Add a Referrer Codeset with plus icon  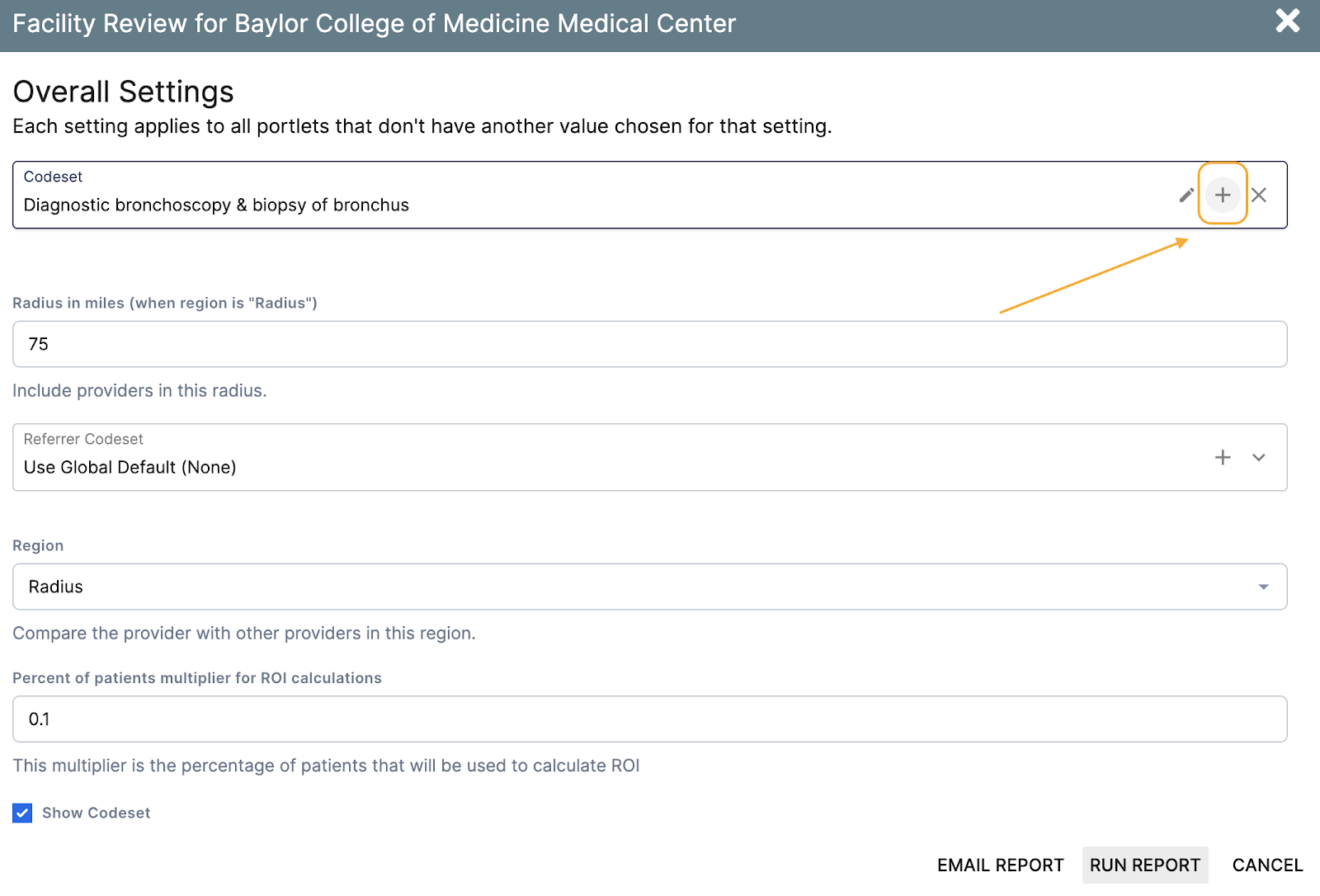coord(1223,457)
